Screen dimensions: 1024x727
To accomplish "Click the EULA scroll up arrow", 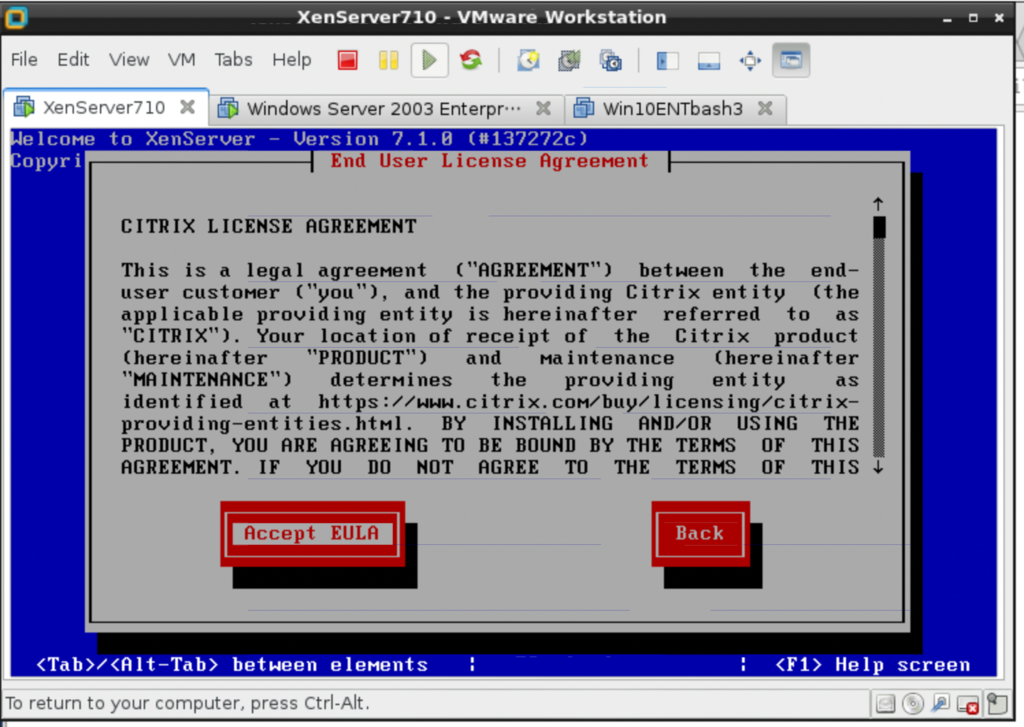I will tap(878, 204).
